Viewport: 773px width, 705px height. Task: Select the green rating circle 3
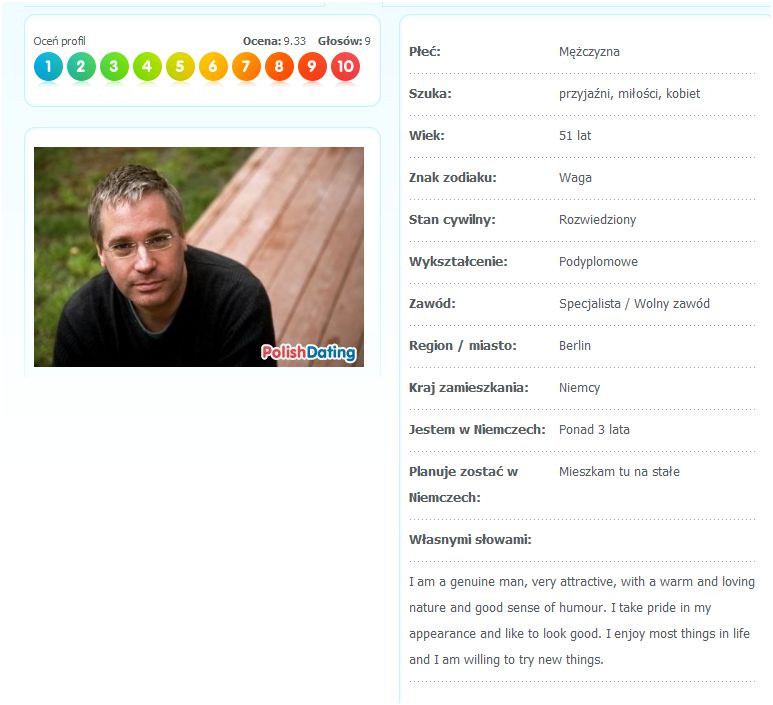coord(114,67)
